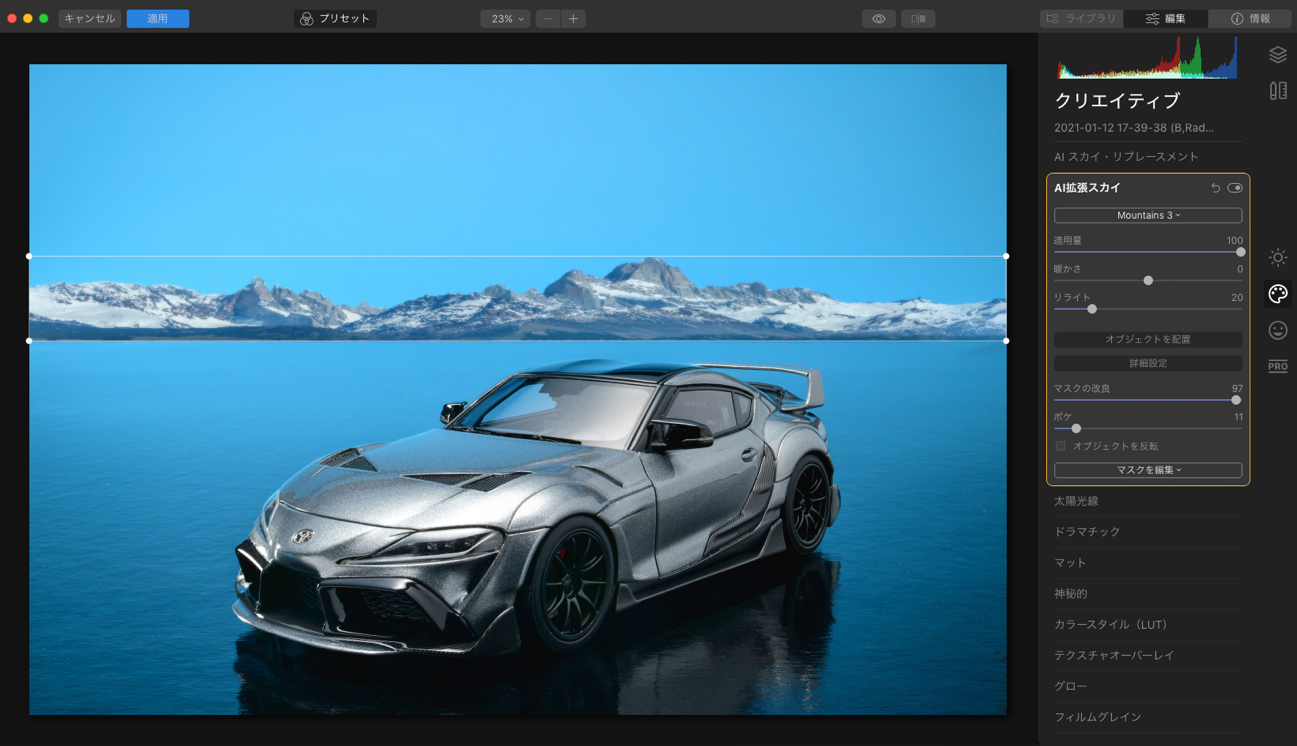Open the Layers panel icon
1297x746 pixels.
click(x=1277, y=55)
